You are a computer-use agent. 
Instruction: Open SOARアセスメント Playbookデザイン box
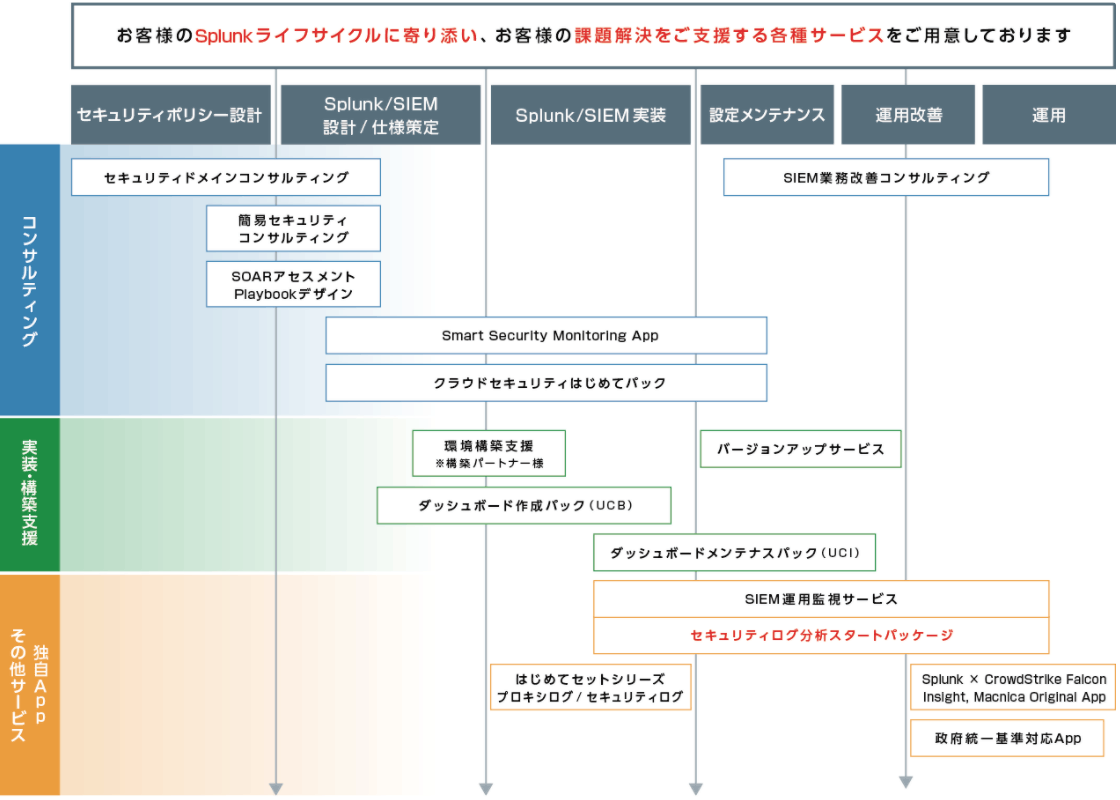click(294, 284)
